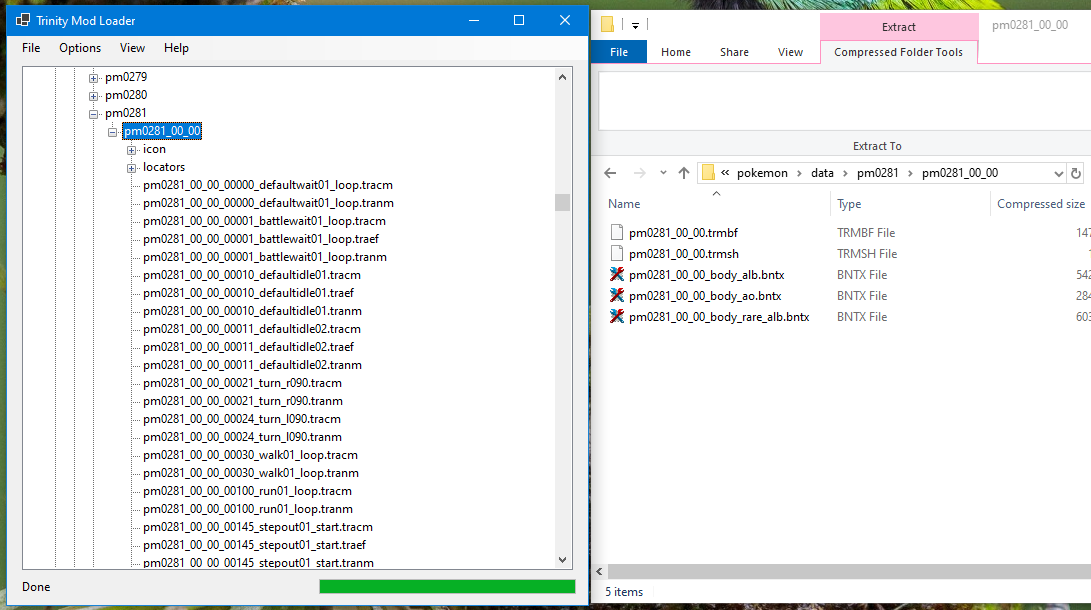The height and width of the screenshot is (610, 1091).
Task: Click the Extract To ribbon group label
Action: [877, 146]
